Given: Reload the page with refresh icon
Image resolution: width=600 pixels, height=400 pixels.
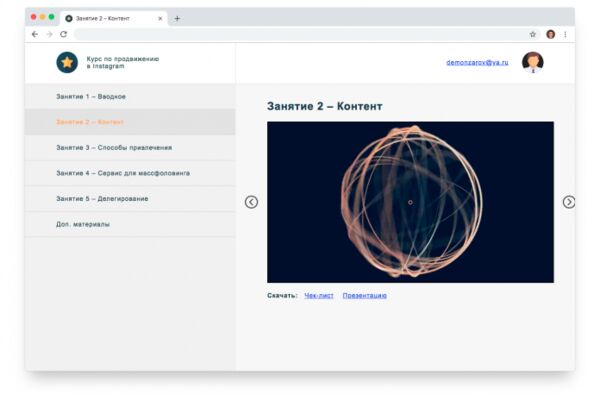Looking at the screenshot, I should [x=64, y=34].
